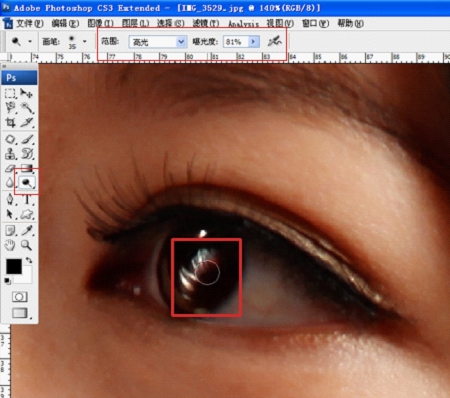Select the History Brush tool

click(x=27, y=154)
